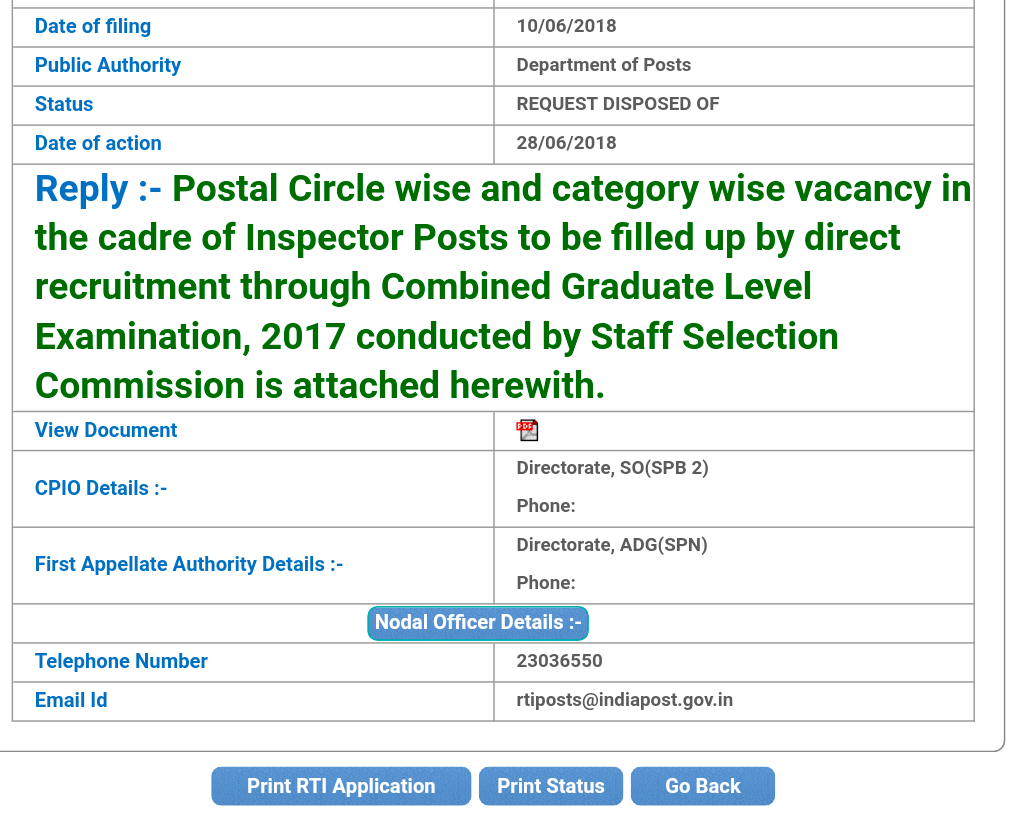Click the telephone number 23036550
The height and width of the screenshot is (820, 1018).
(559, 661)
